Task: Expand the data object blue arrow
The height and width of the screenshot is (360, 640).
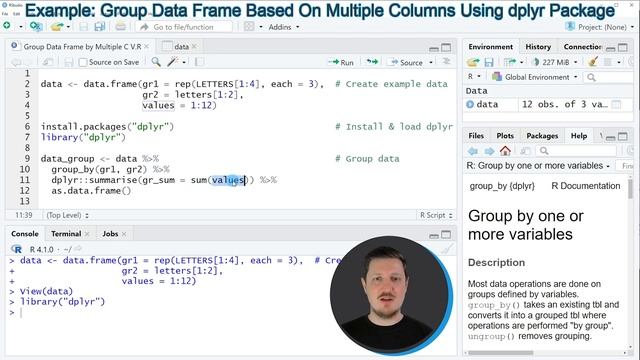Action: tap(470, 104)
